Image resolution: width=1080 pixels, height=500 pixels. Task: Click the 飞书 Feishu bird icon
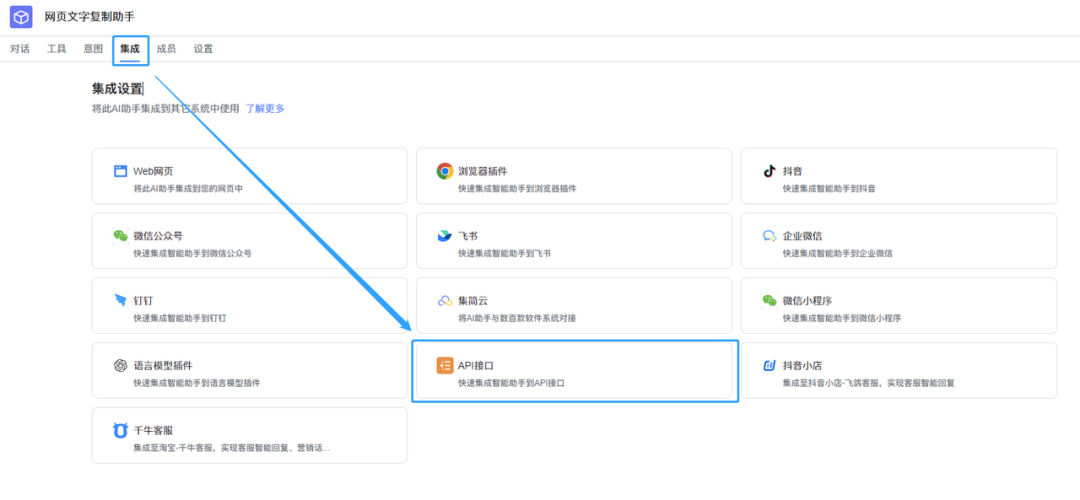pos(445,236)
